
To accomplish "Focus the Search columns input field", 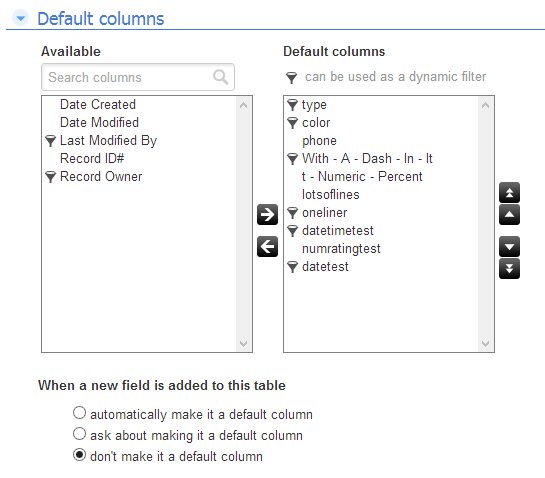I will (138, 77).
